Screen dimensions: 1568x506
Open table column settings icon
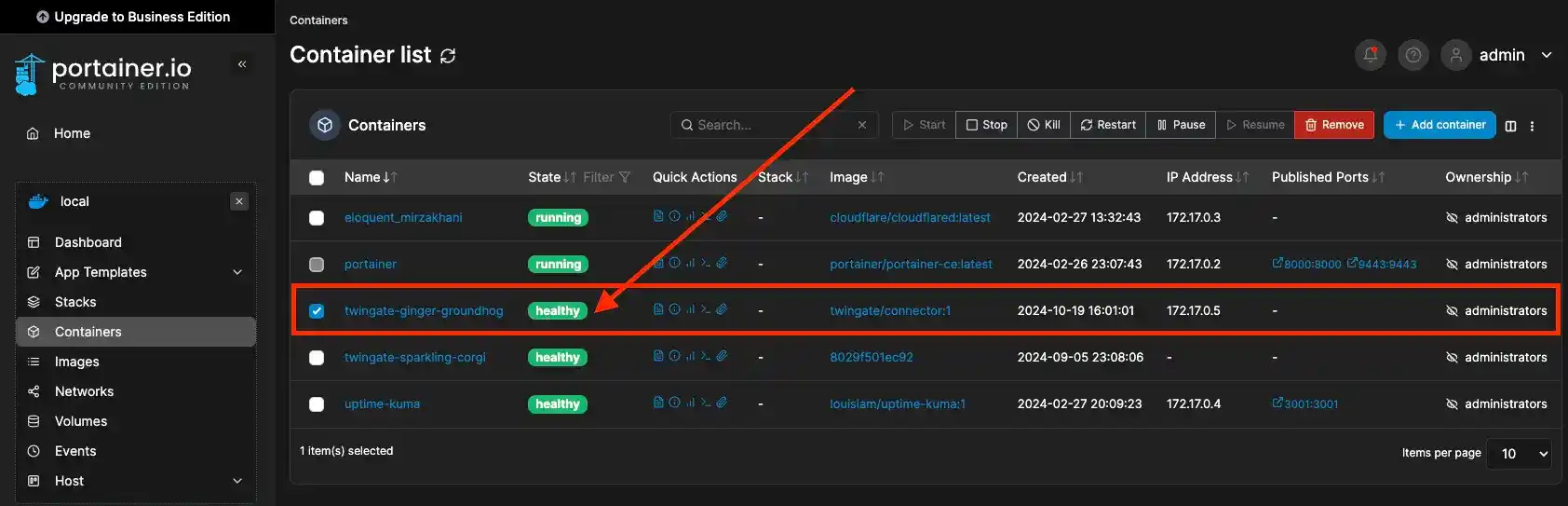coord(1510,126)
